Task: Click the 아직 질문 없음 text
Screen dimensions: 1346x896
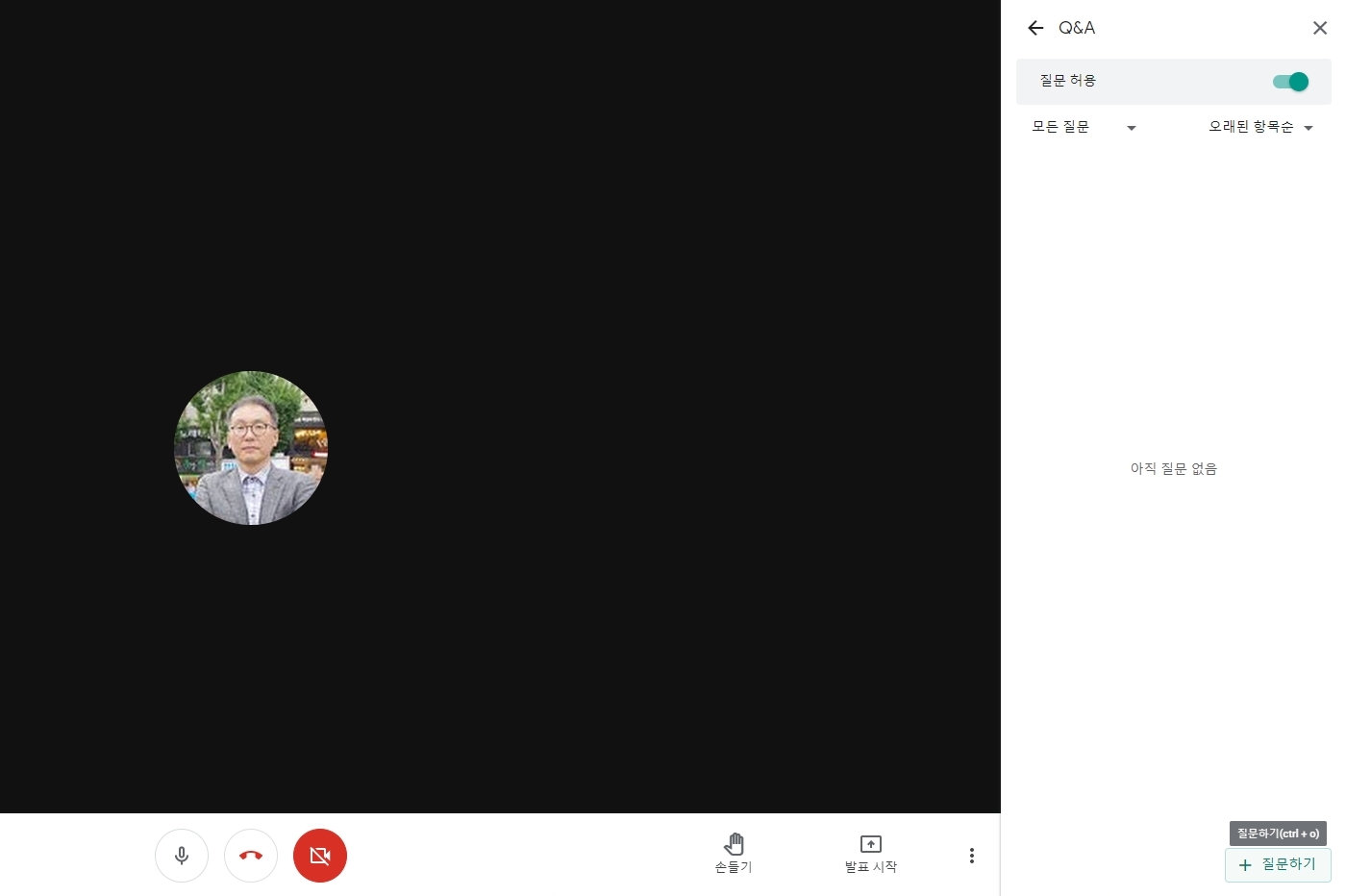Action: pyautogui.click(x=1174, y=468)
